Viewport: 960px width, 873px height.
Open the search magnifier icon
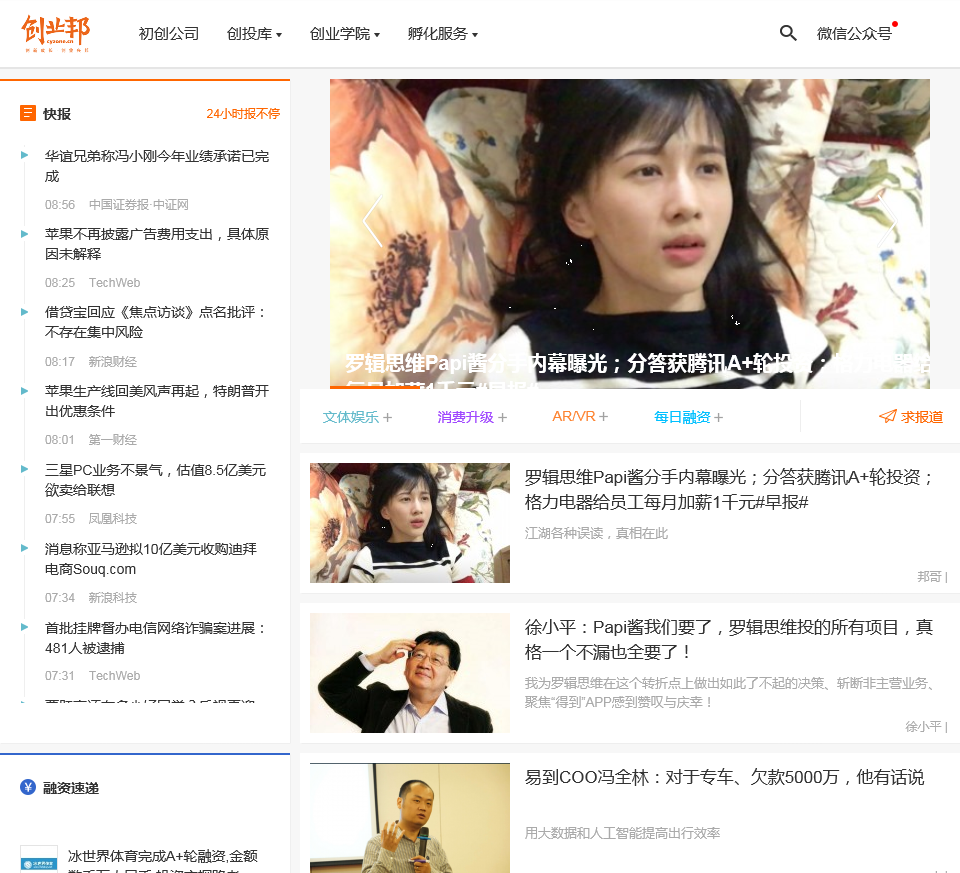(x=788, y=33)
